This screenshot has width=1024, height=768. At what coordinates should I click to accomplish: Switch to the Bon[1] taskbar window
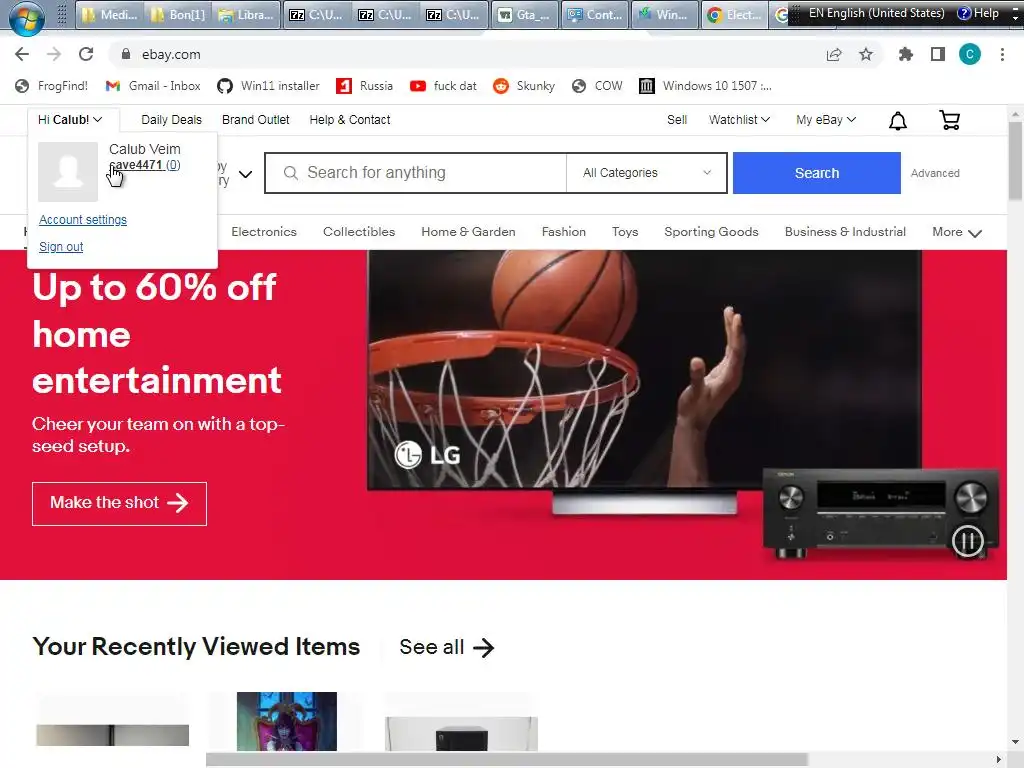click(x=178, y=14)
